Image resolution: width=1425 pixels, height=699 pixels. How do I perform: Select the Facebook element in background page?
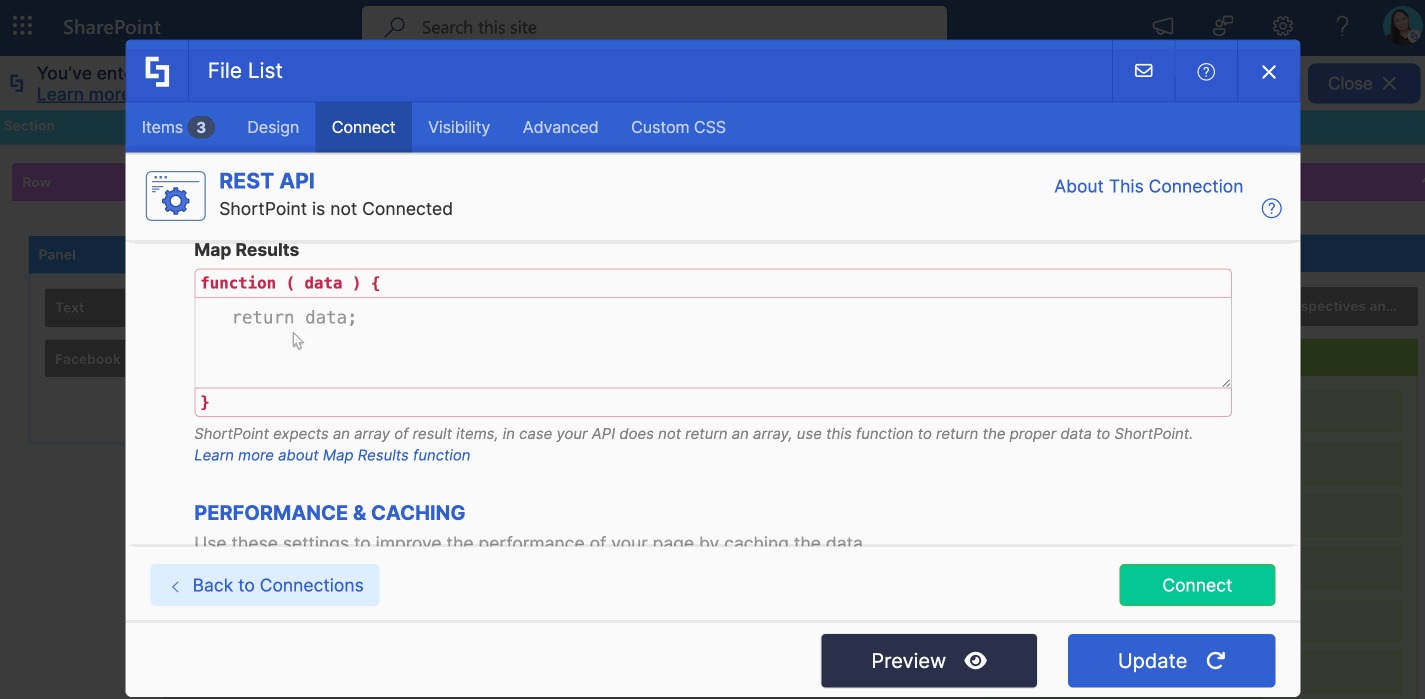click(x=85, y=359)
